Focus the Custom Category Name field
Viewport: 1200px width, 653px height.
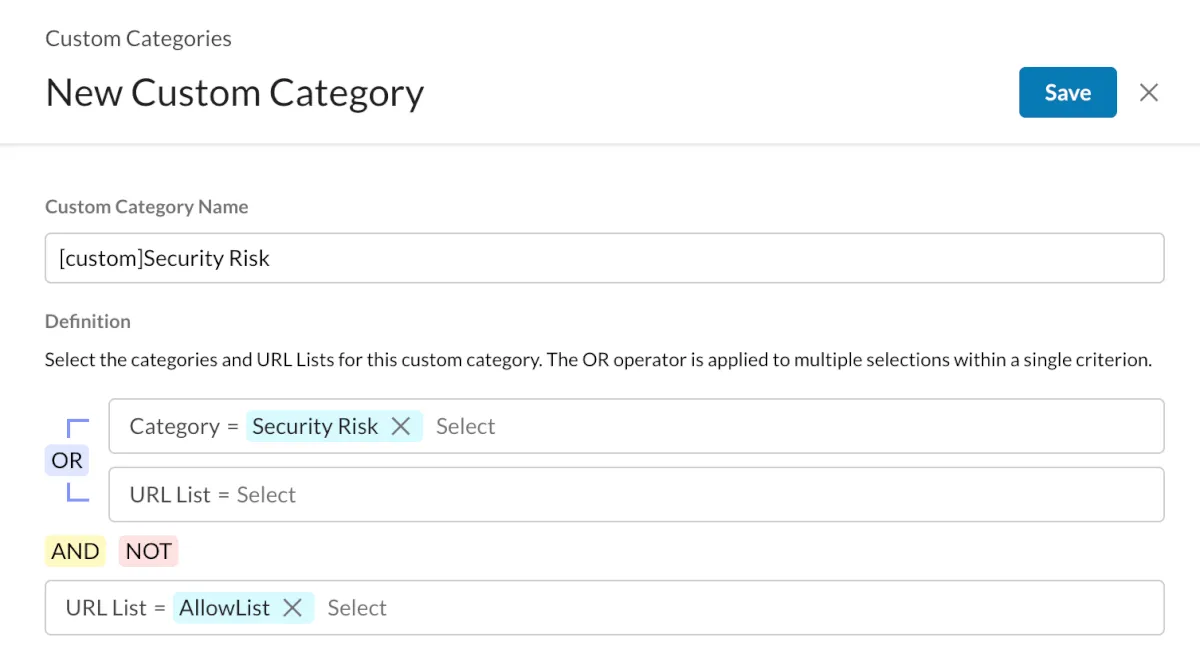(x=604, y=258)
